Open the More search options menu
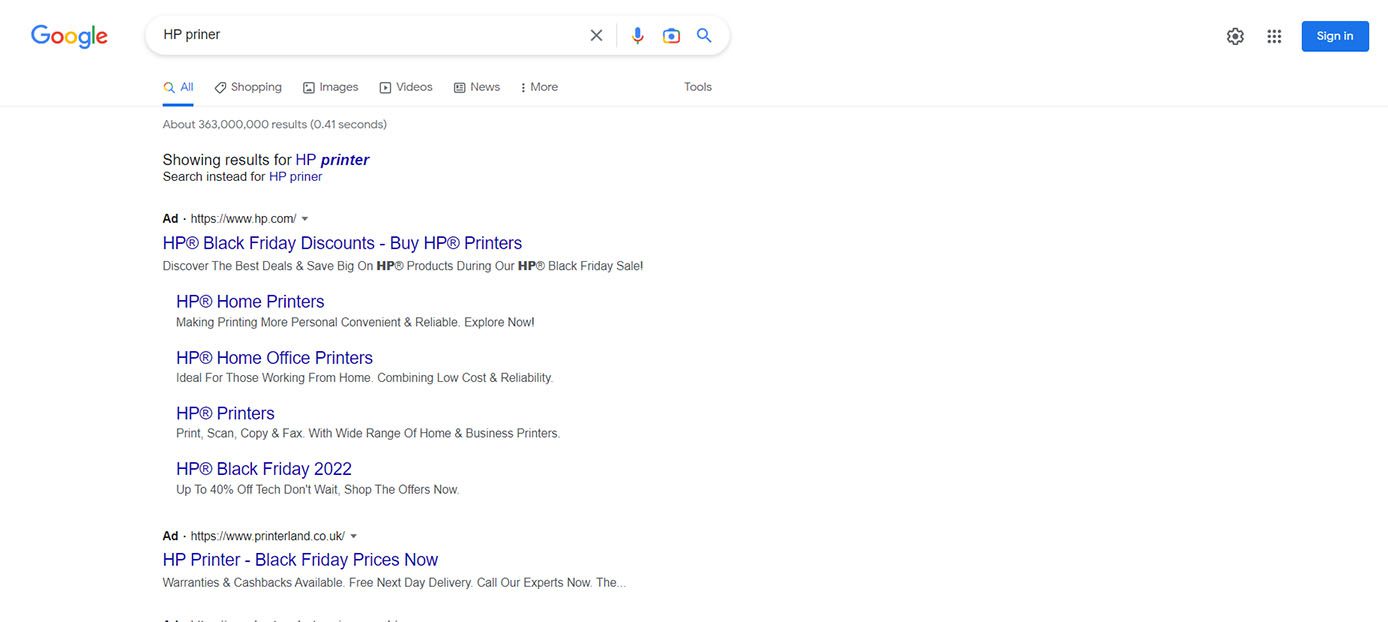Screen dimensions: 1388x622 tap(539, 87)
